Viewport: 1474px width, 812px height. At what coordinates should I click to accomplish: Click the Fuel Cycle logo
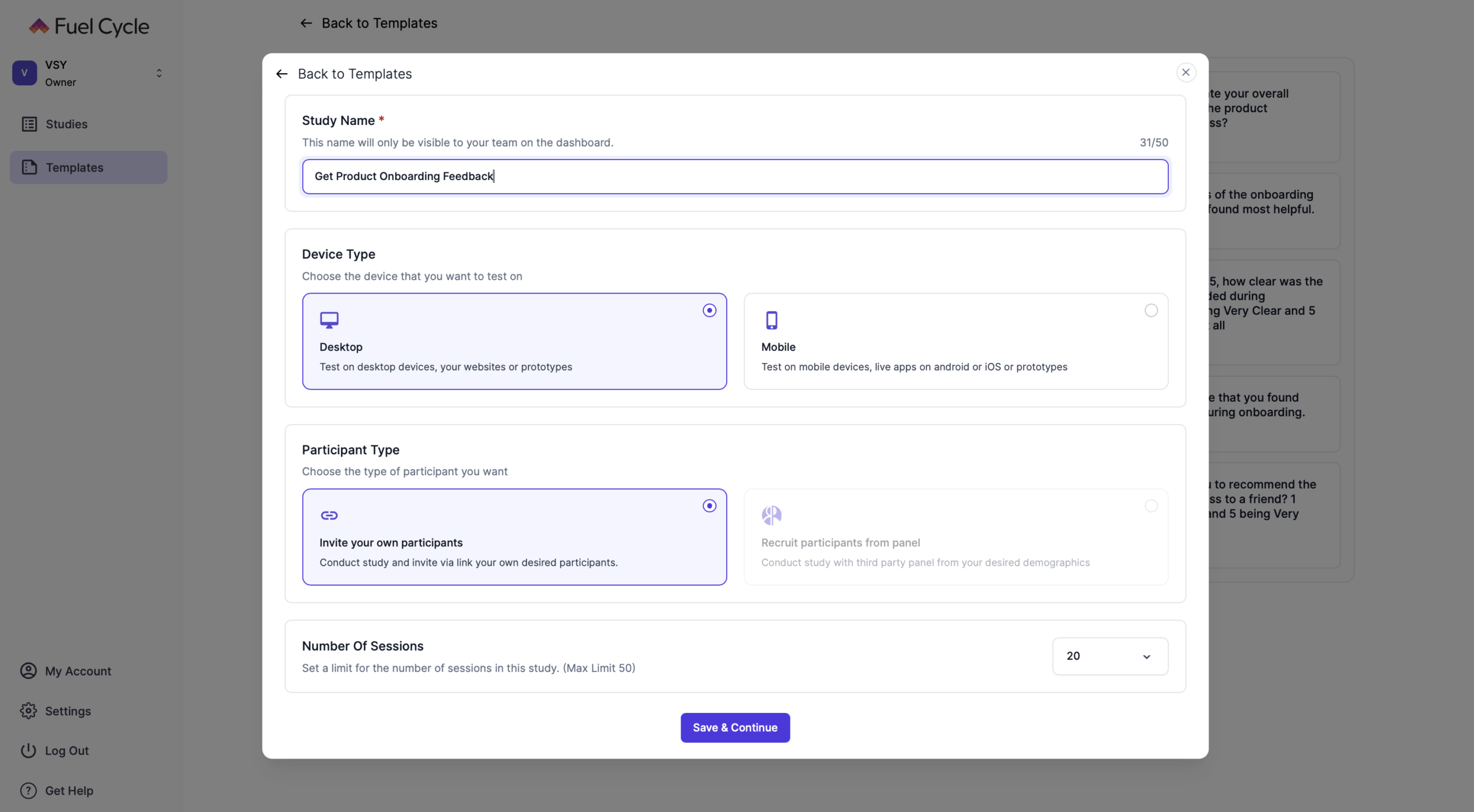tap(89, 26)
